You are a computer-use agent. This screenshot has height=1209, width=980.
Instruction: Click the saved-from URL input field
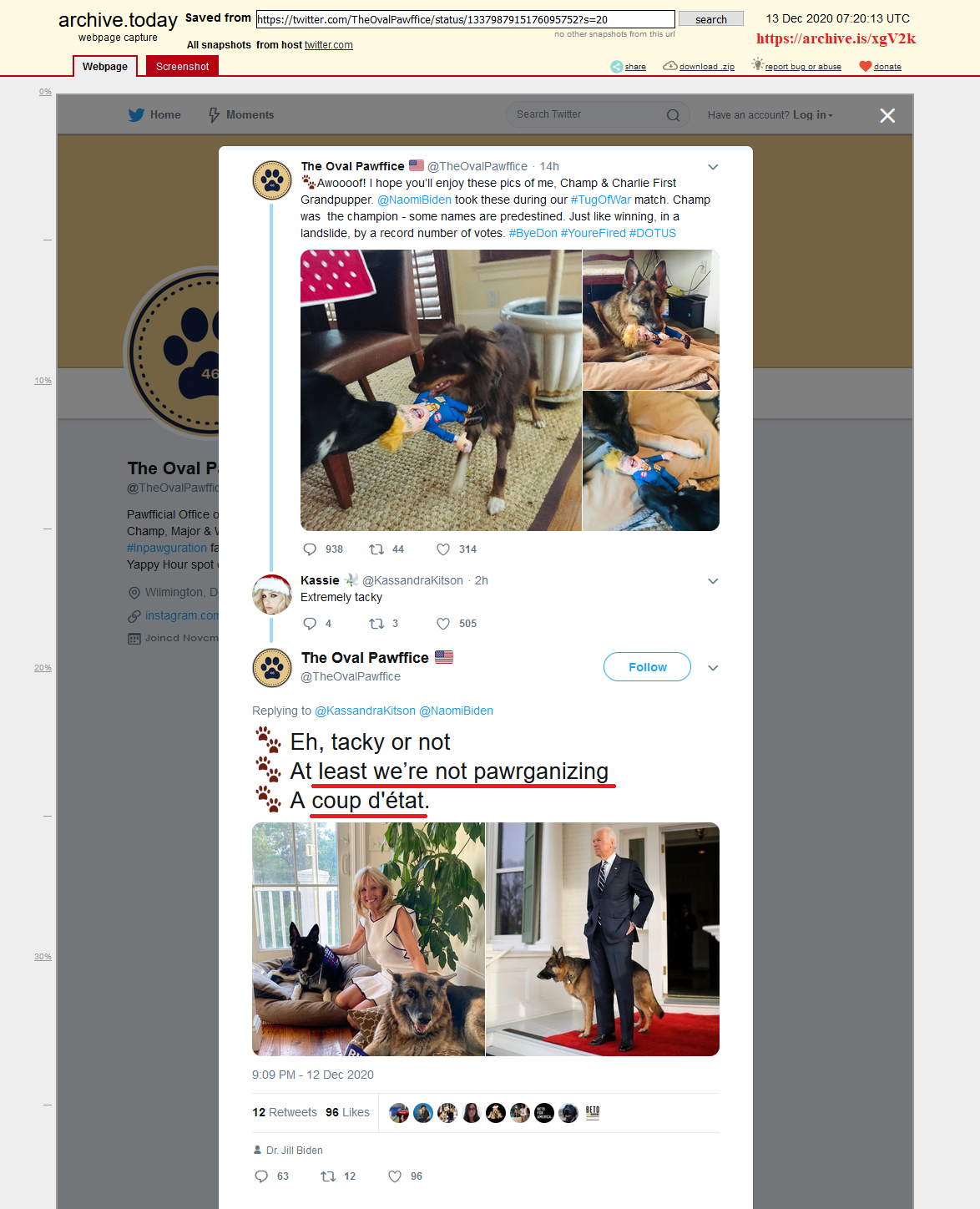pyautogui.click(x=465, y=19)
